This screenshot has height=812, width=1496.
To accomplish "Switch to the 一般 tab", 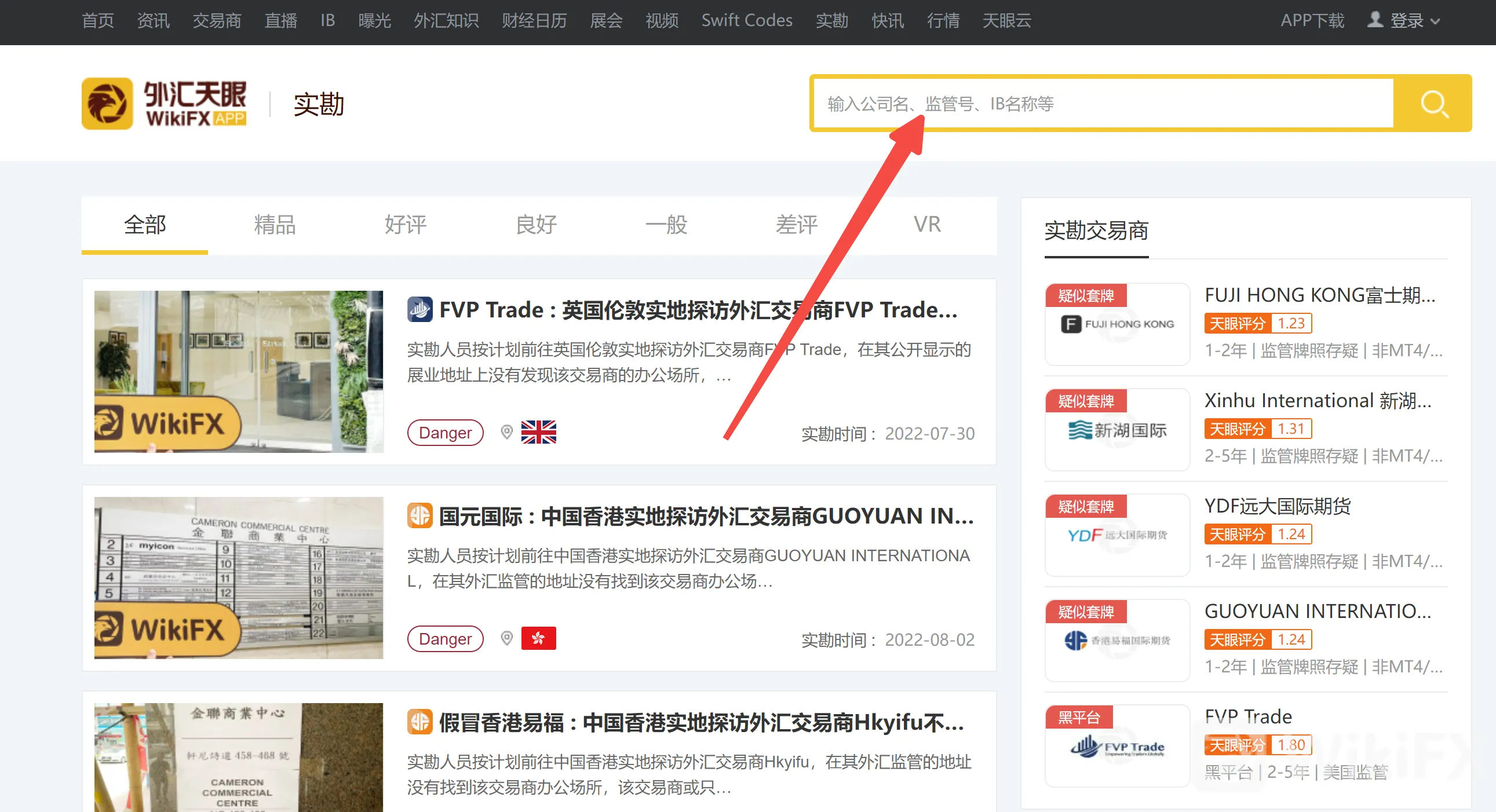I will 666,224.
